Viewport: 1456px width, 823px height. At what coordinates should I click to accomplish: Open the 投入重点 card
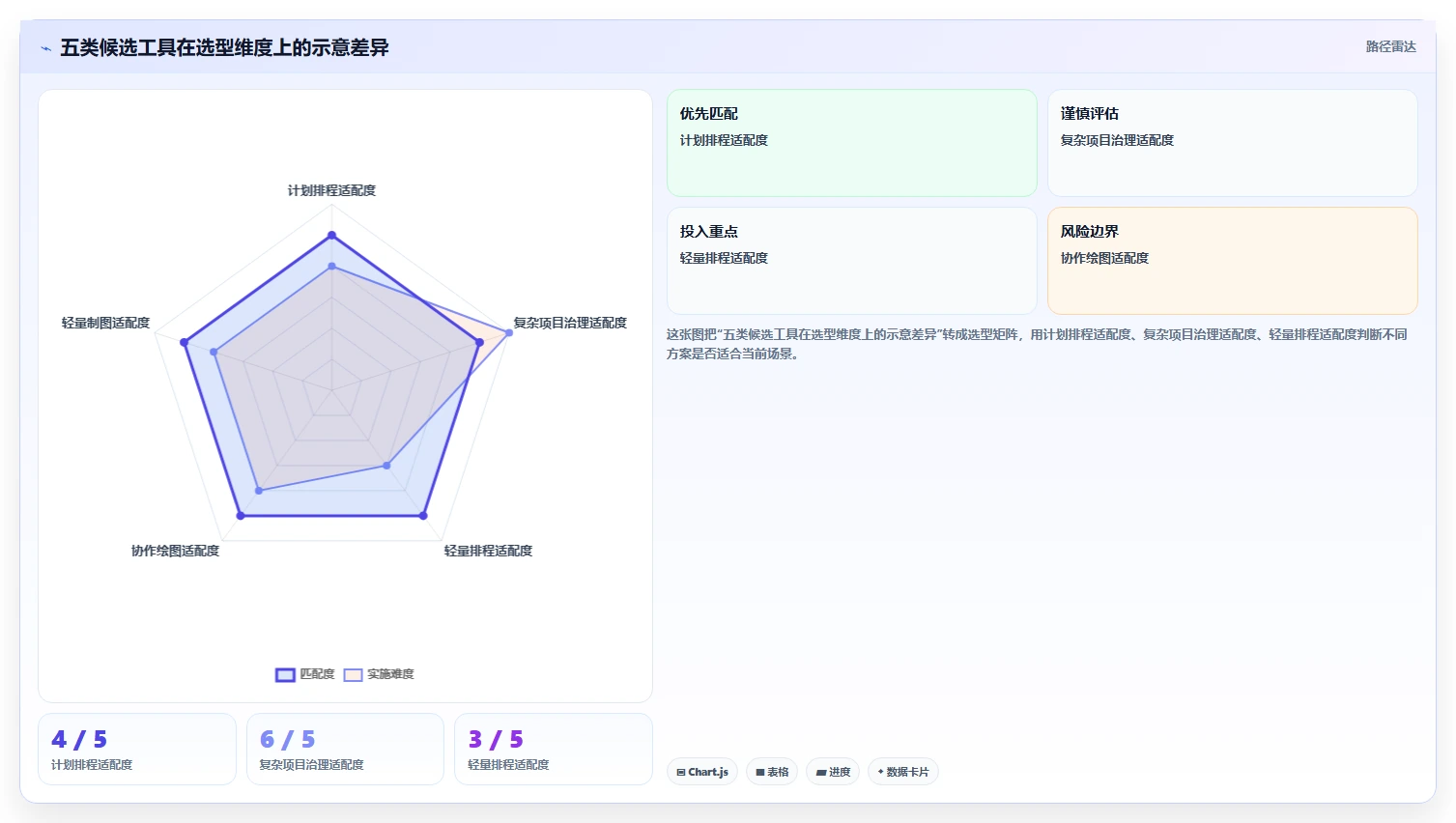pos(851,261)
